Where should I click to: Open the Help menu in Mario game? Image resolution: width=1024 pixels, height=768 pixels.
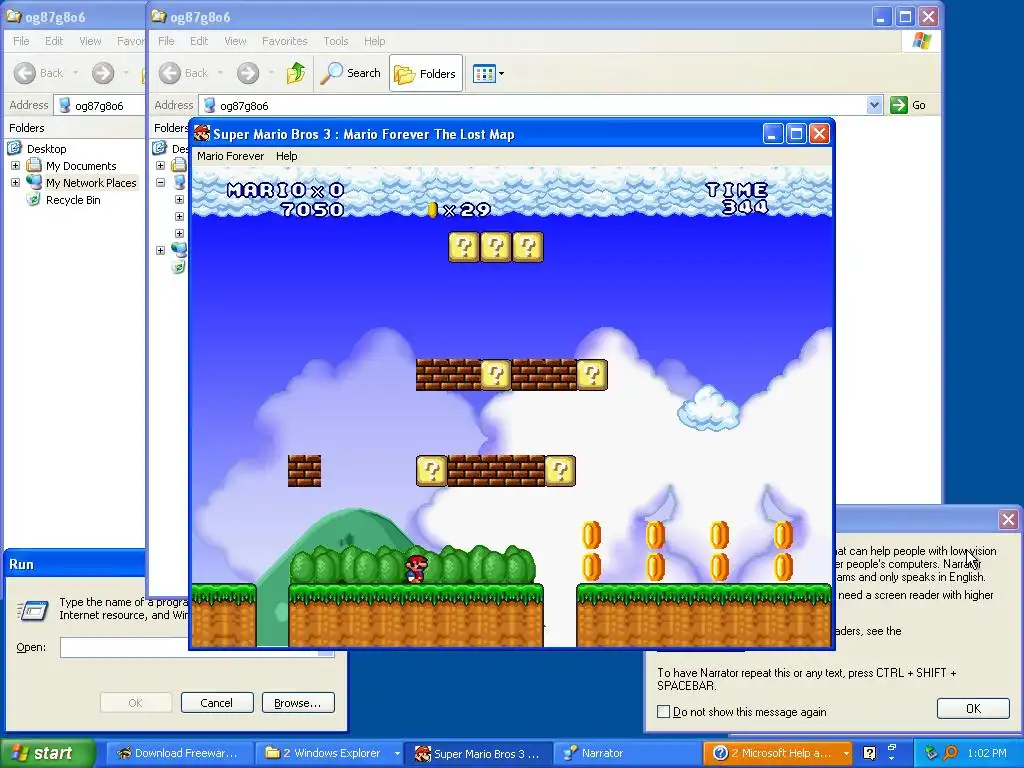pyautogui.click(x=286, y=156)
